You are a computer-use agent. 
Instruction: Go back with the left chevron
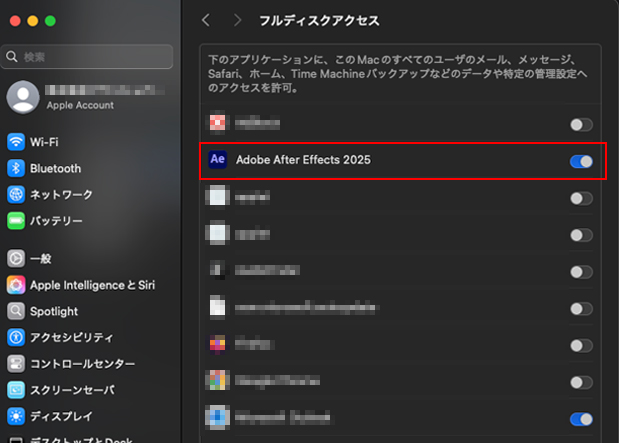click(x=206, y=20)
